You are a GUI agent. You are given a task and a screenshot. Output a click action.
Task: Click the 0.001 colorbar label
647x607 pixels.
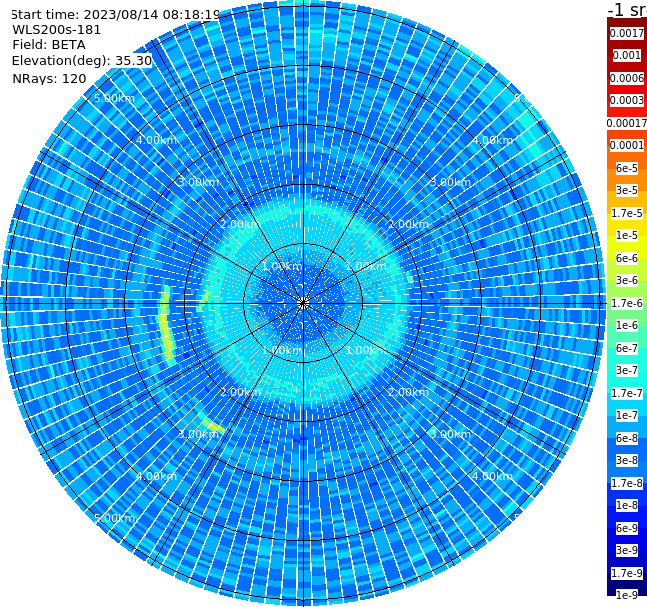click(x=627, y=55)
